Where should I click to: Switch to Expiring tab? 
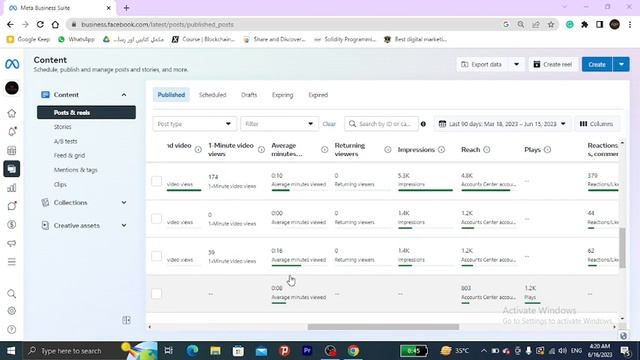coord(282,95)
